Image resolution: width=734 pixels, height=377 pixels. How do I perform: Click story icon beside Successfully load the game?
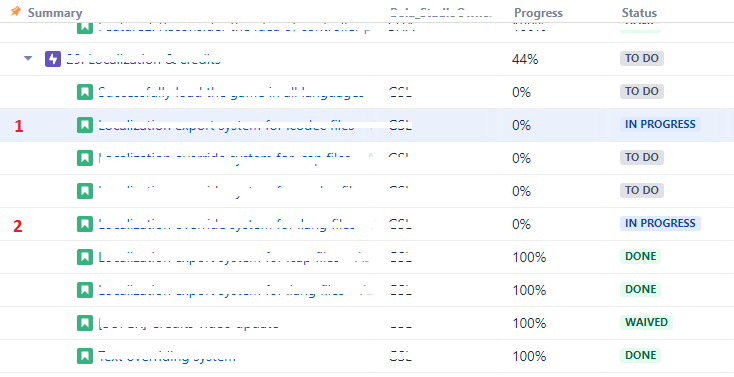[85, 92]
